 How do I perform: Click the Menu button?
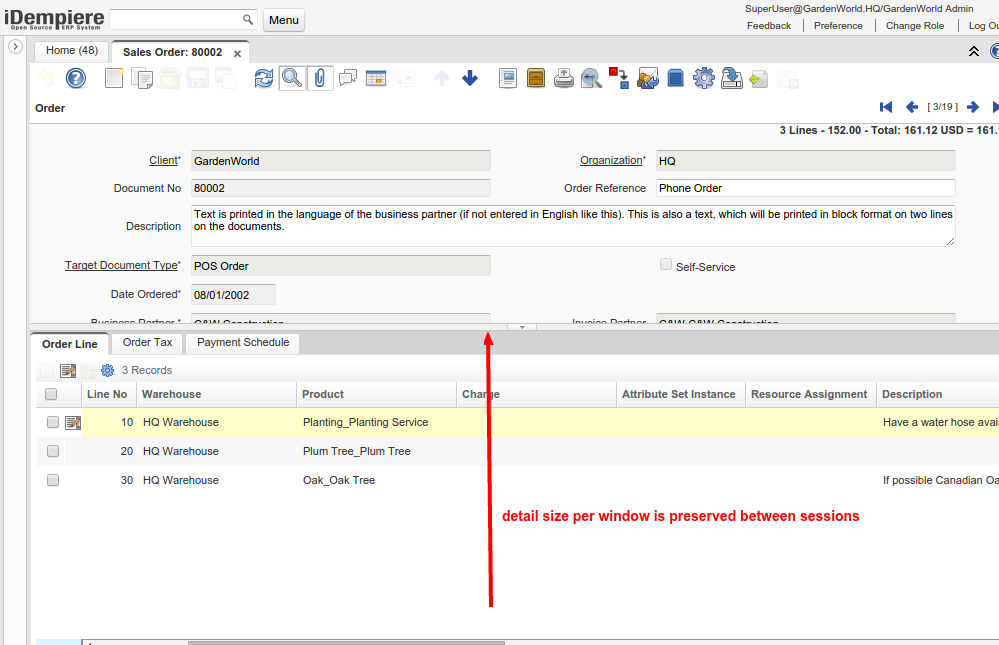284,20
